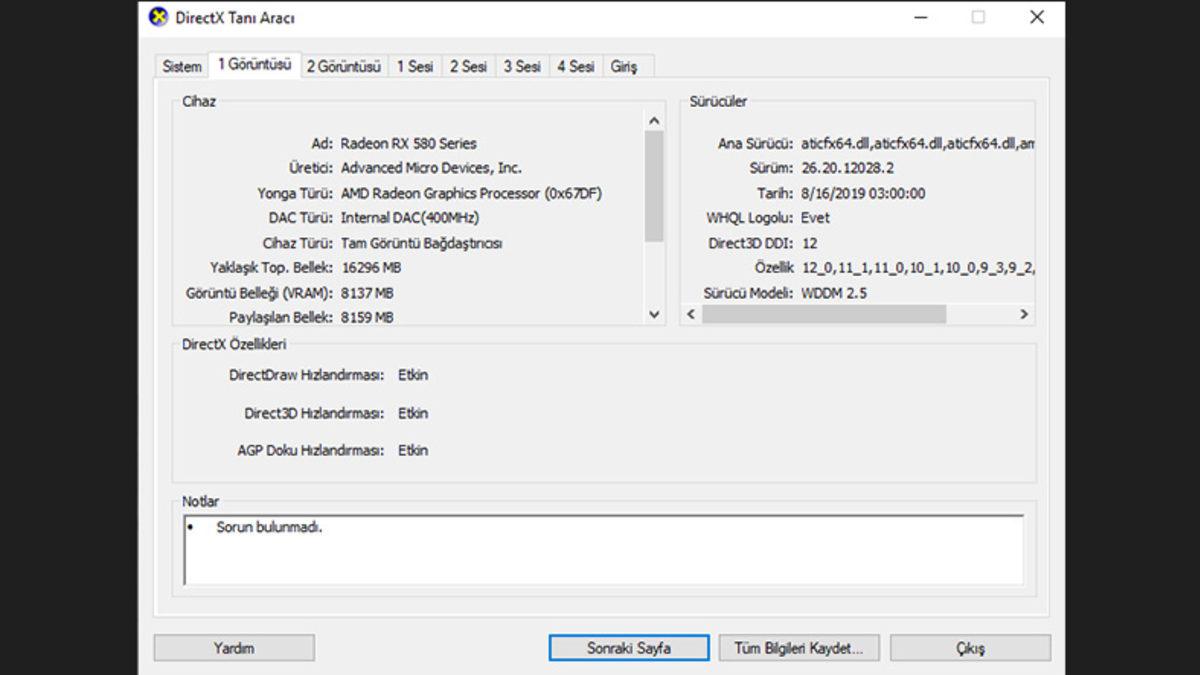
Task: Click the Sonraki Sayfa button
Action: point(629,648)
